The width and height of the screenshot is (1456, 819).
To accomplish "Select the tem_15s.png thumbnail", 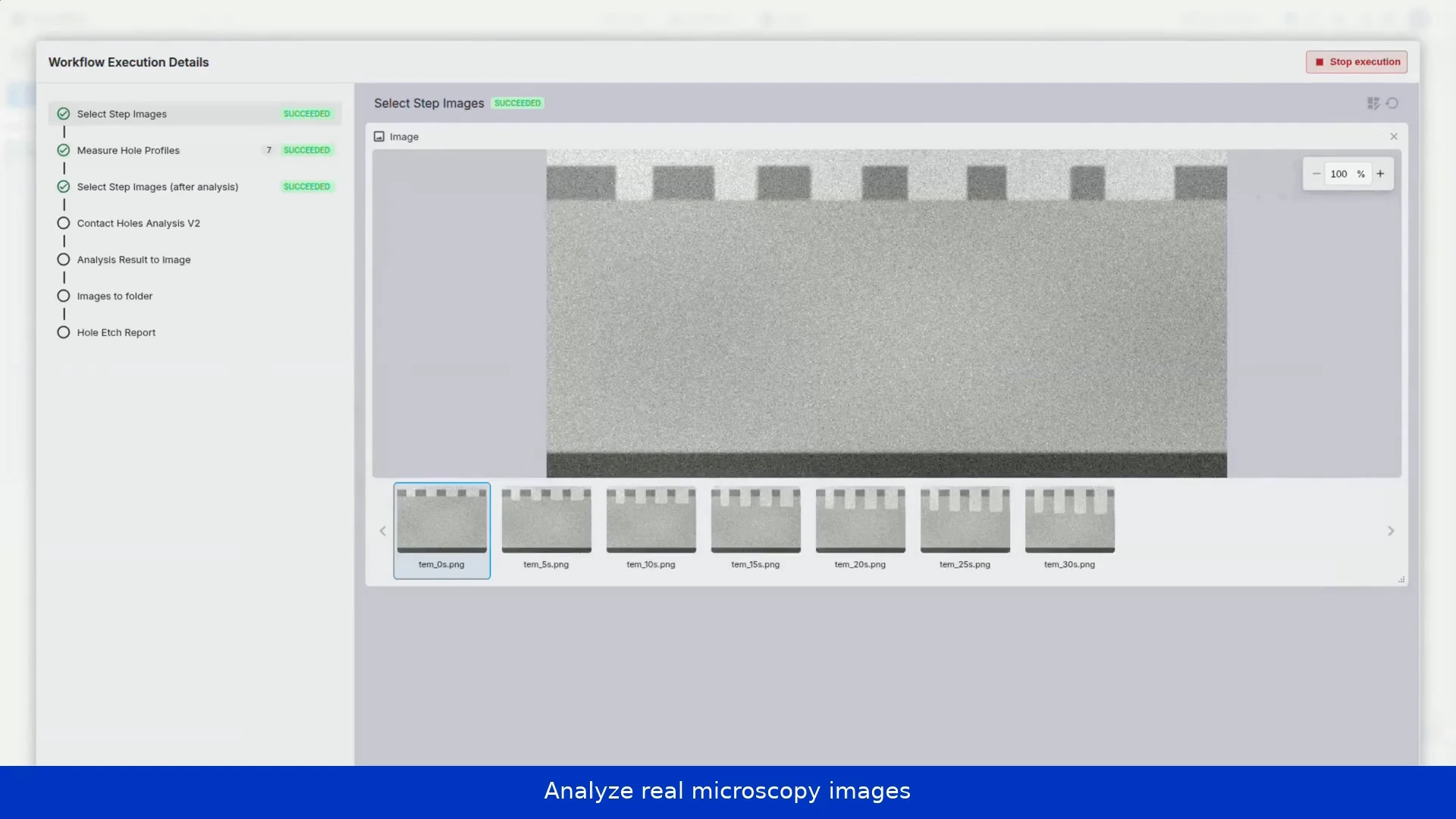I will point(756,529).
